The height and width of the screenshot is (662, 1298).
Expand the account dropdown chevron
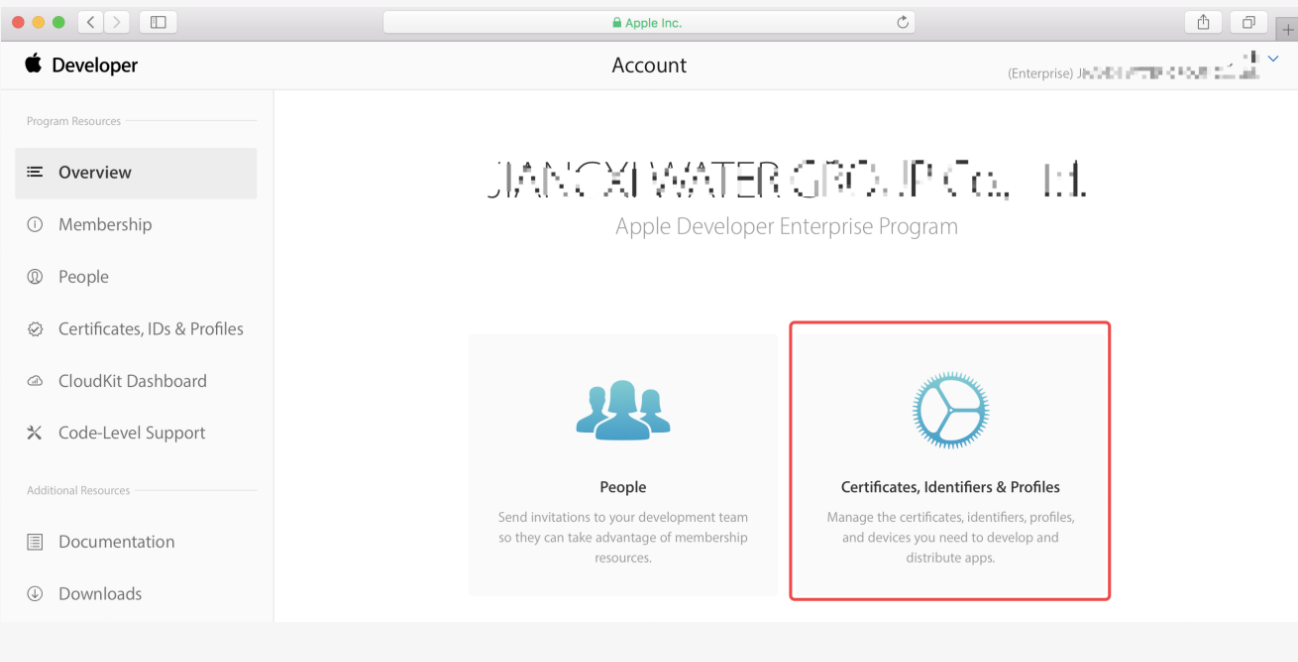point(1273,59)
